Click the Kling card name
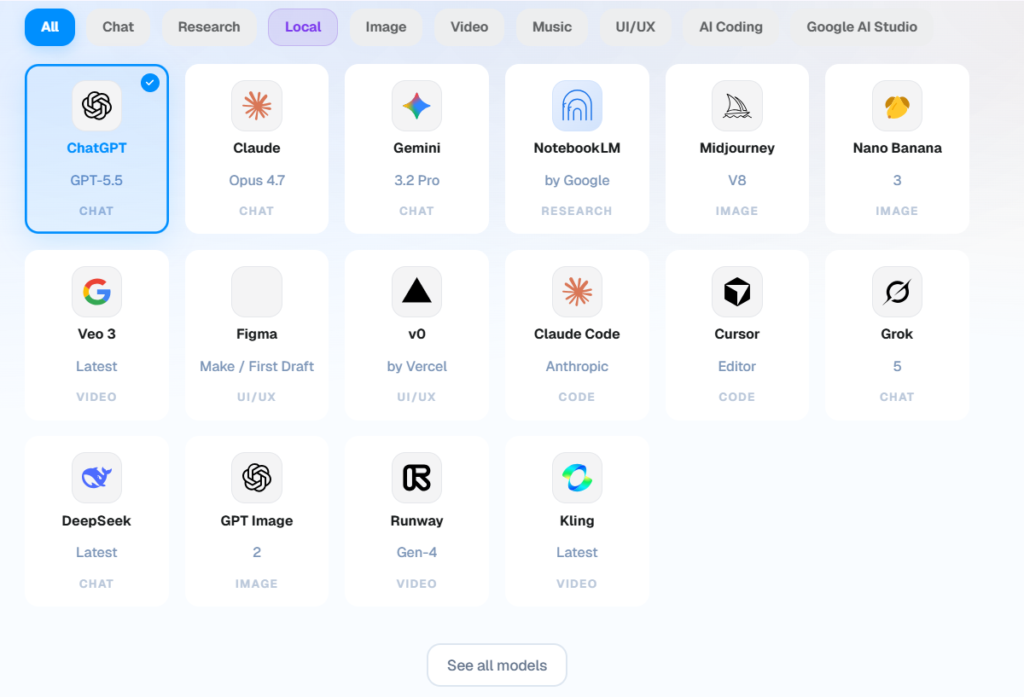Screen dimensions: 1024x697 tap(577, 521)
